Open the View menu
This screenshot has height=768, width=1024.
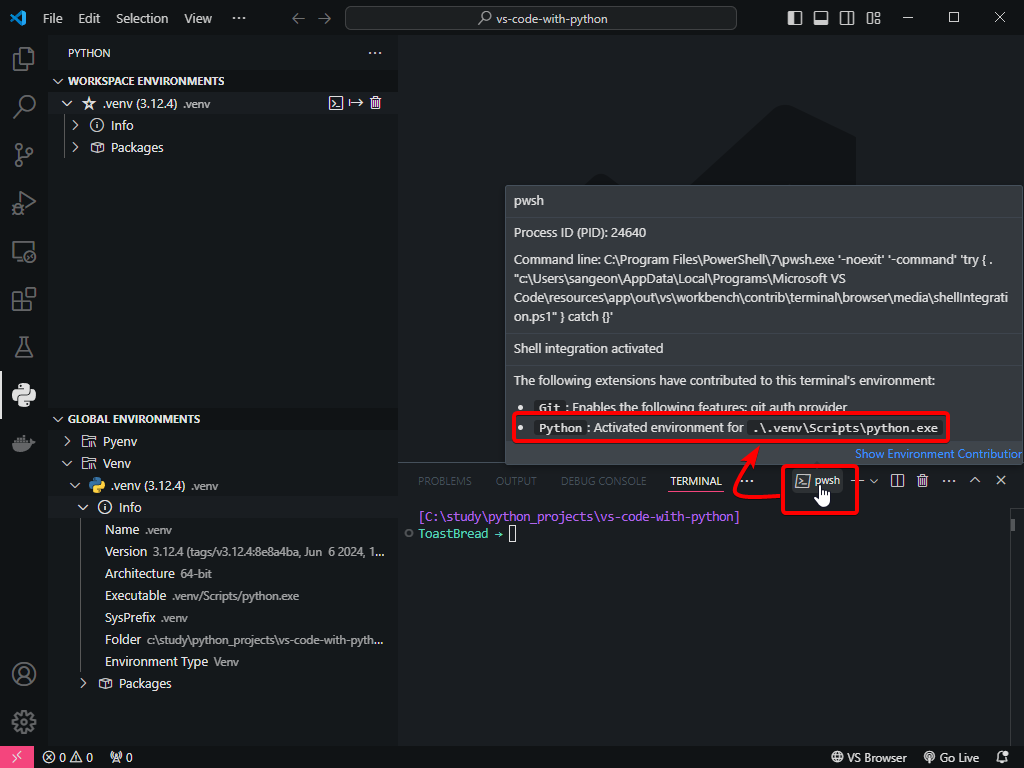(198, 18)
